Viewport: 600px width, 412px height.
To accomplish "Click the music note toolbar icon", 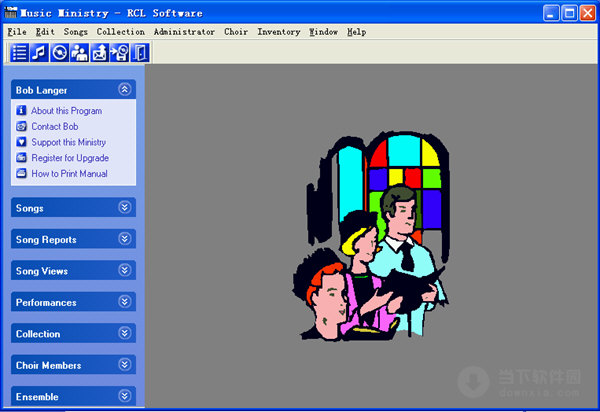I will tap(39, 52).
